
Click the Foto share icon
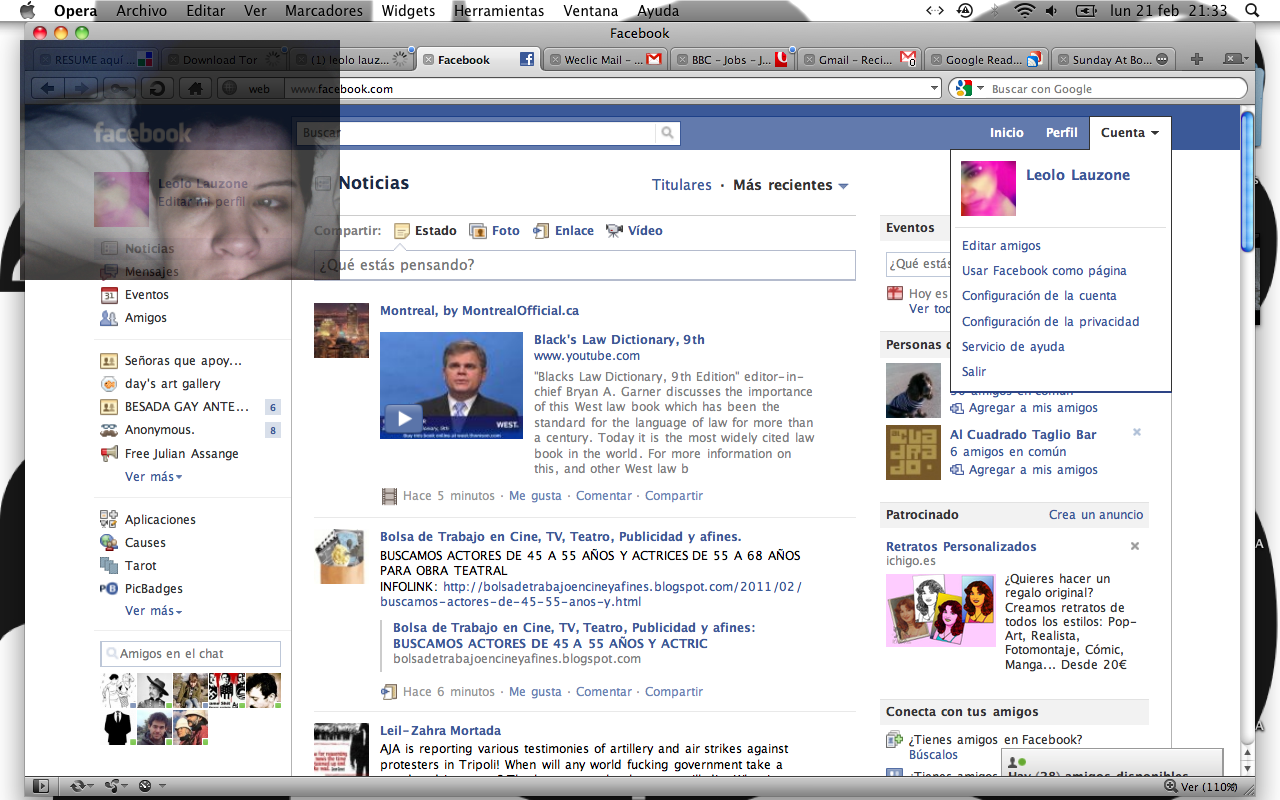[477, 231]
